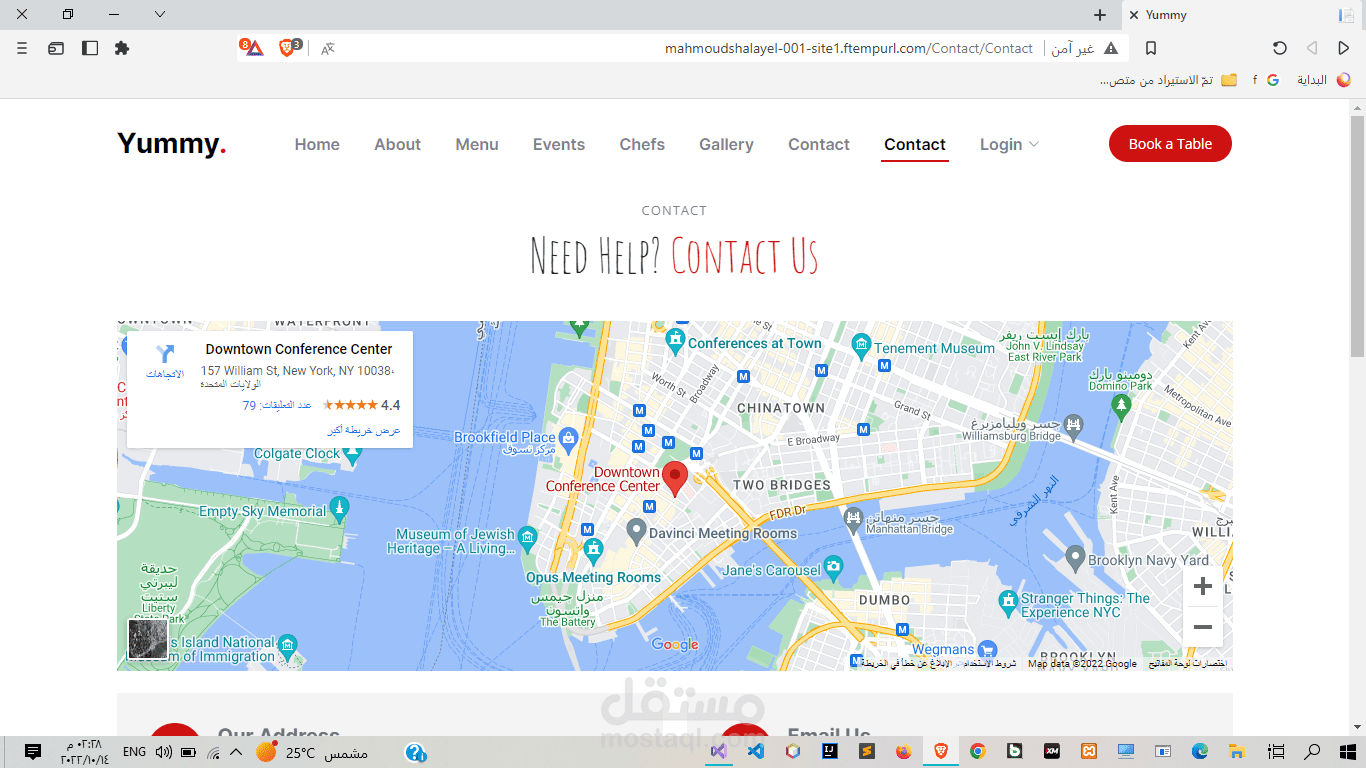
Task: Open Brave Rewards triangle icon
Action: (253, 48)
